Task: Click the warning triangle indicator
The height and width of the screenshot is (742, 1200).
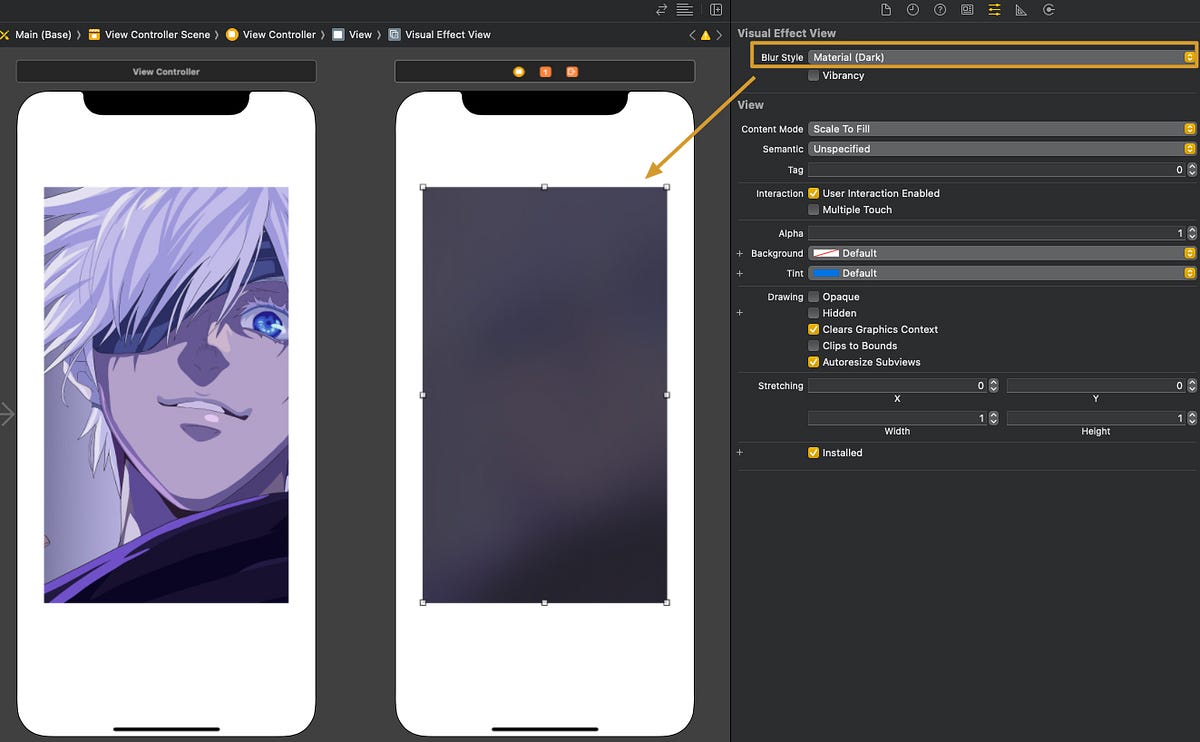Action: (705, 34)
